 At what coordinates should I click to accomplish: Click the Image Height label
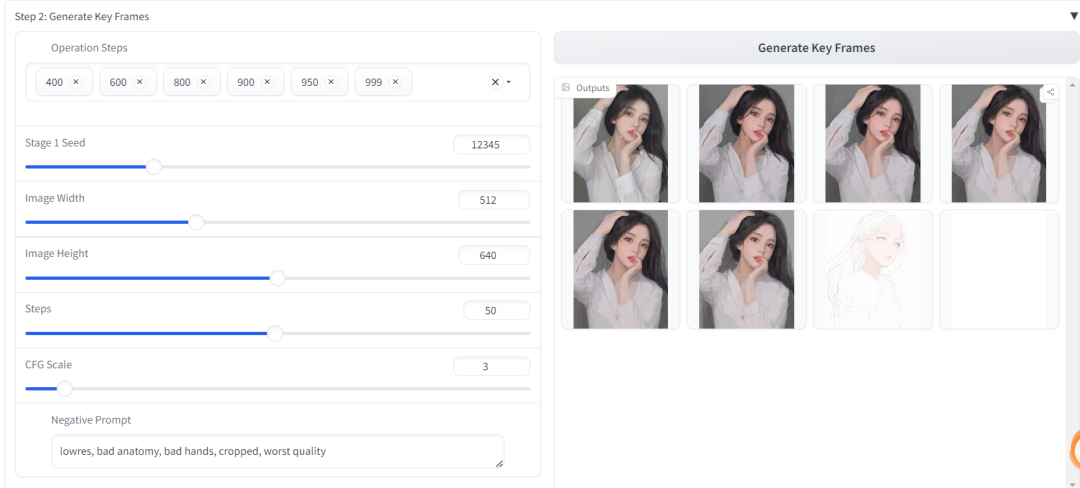click(x=56, y=253)
